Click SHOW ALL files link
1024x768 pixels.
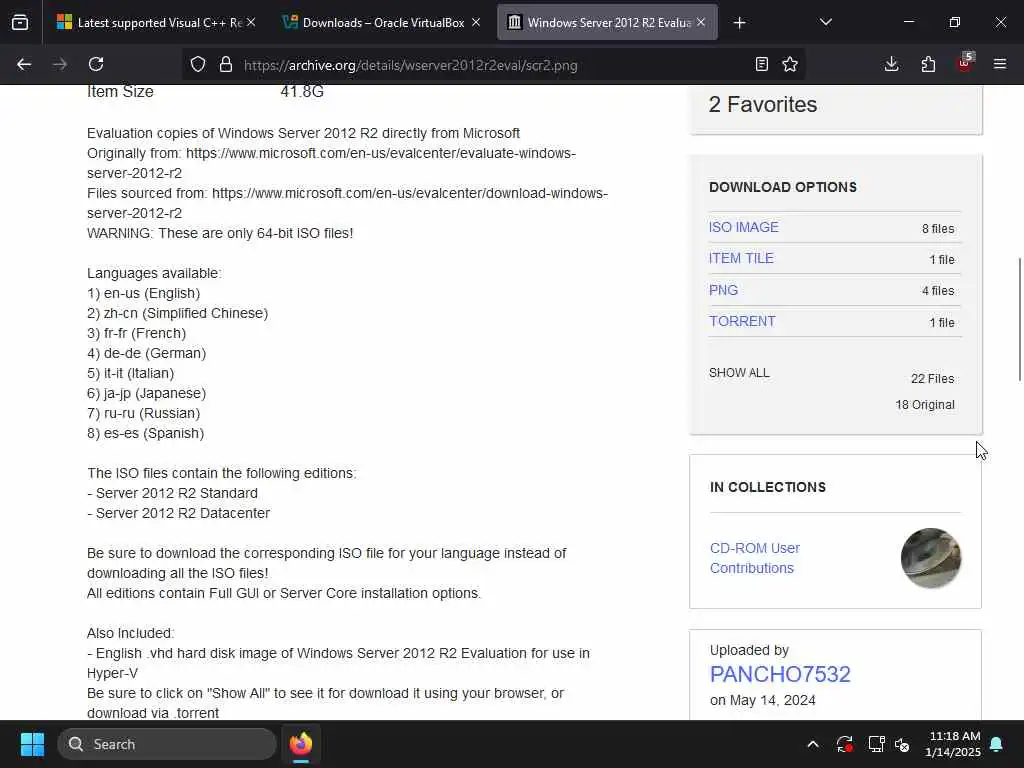click(x=739, y=373)
